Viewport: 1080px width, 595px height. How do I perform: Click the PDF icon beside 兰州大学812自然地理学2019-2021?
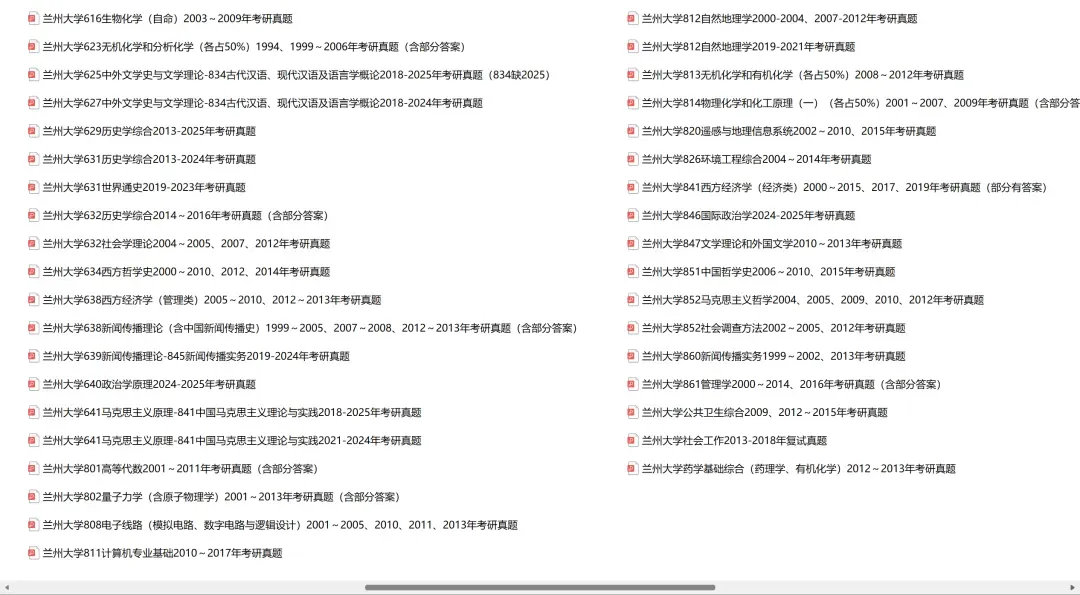[632, 47]
